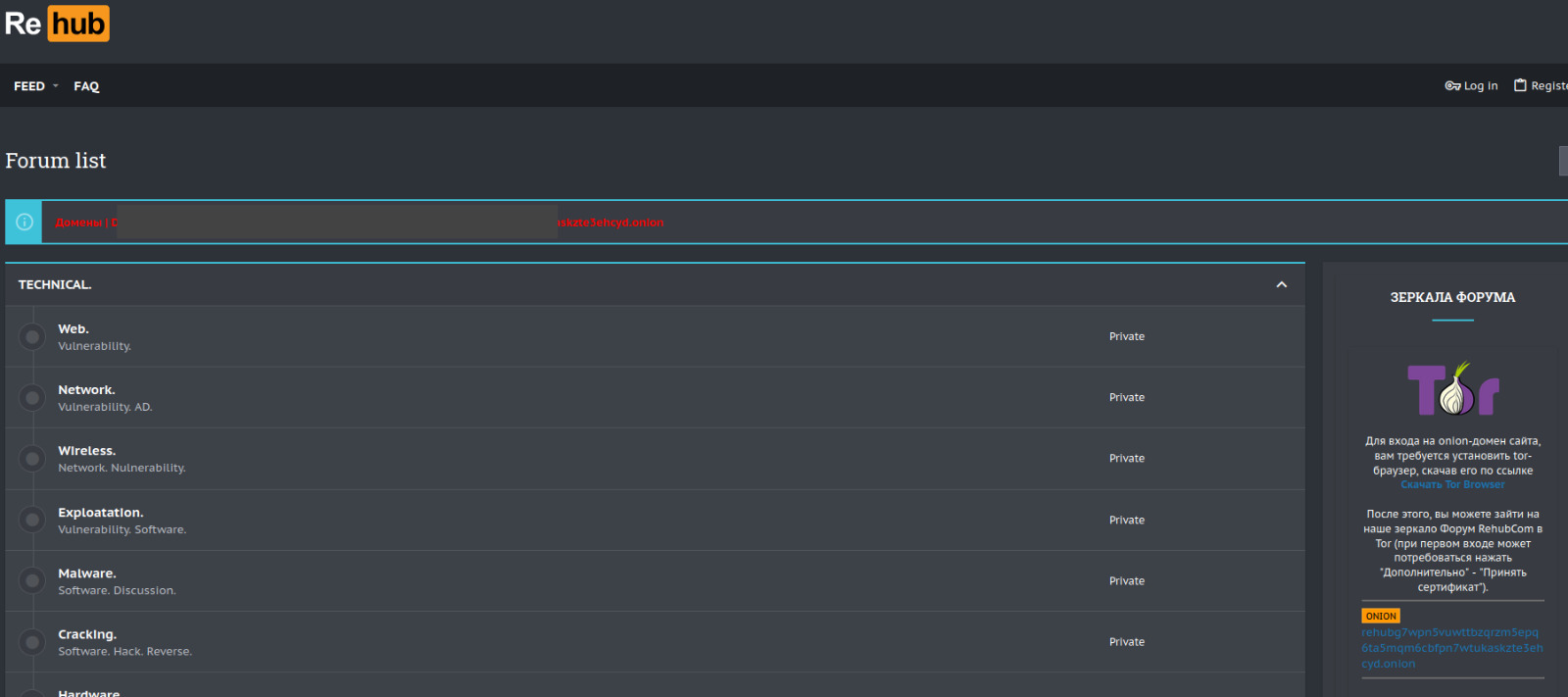The image size is (1568, 697).
Task: Click the Wireless forum status icon
Action: (32, 459)
